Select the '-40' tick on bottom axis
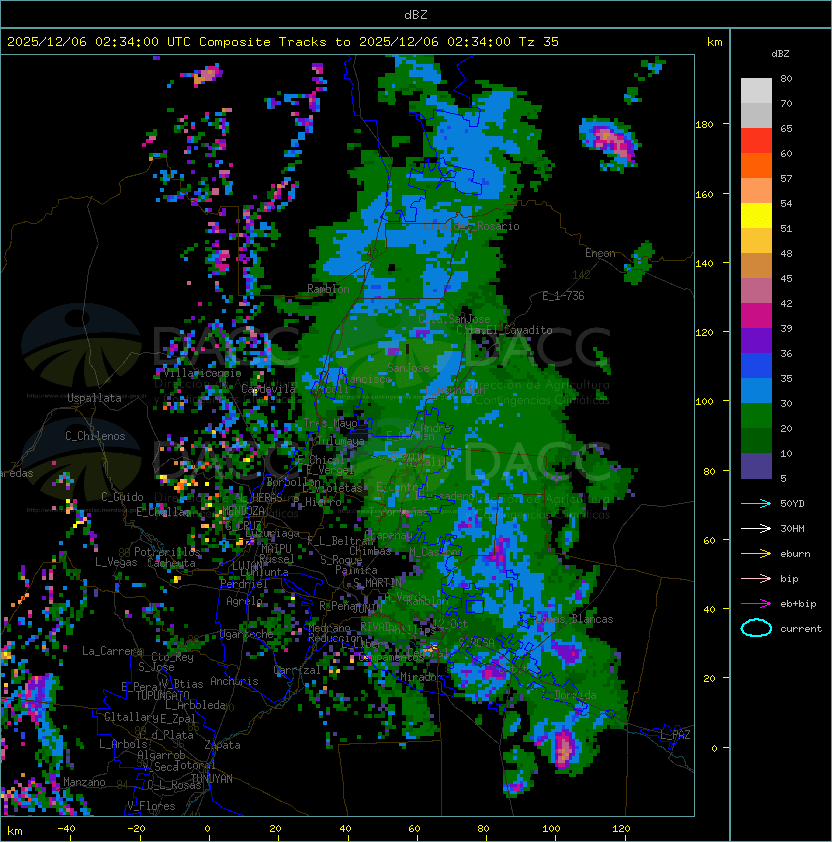This screenshot has width=832, height=842. [x=66, y=829]
